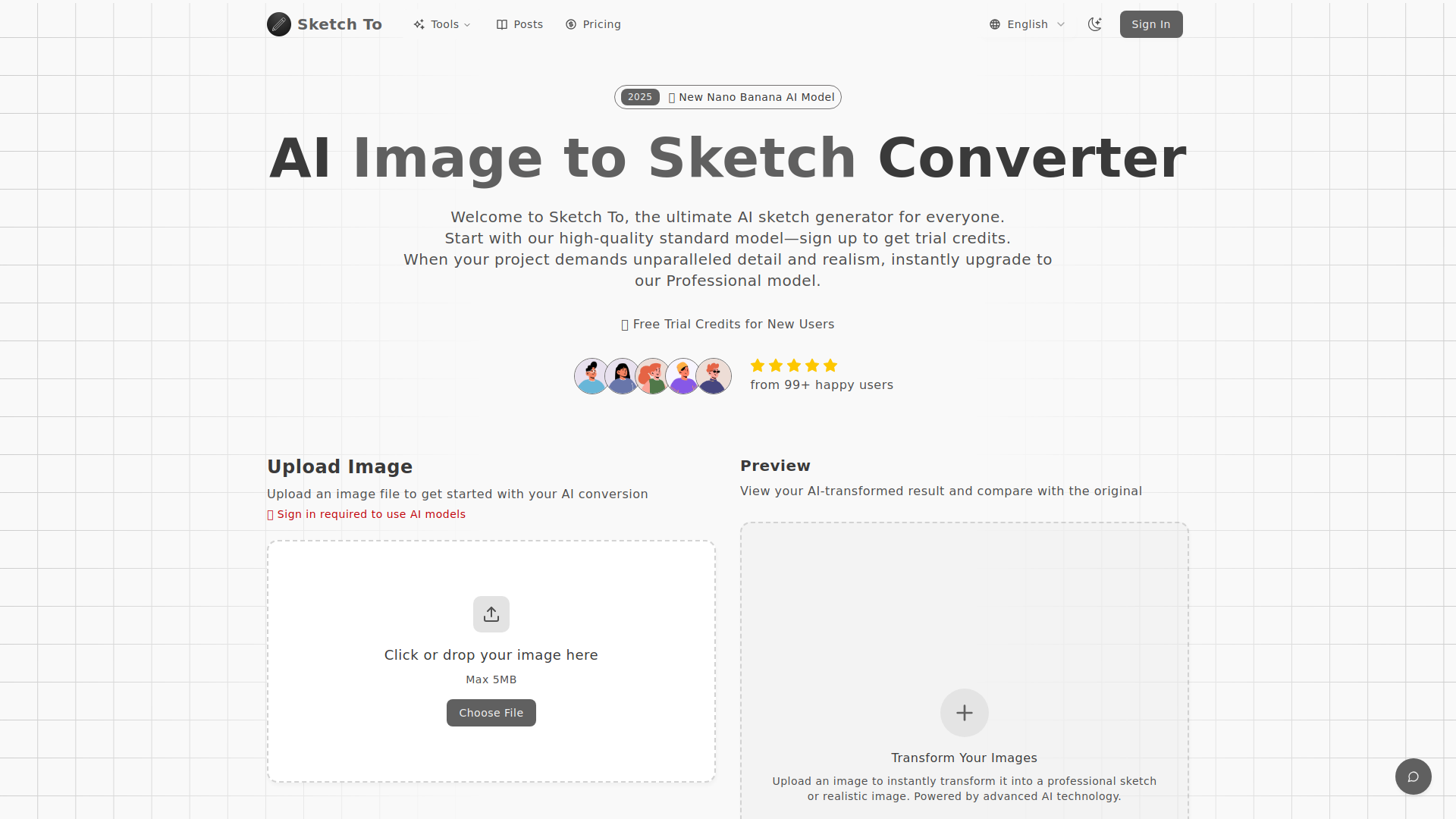
Task: Open the Posts page
Action: coord(519,24)
